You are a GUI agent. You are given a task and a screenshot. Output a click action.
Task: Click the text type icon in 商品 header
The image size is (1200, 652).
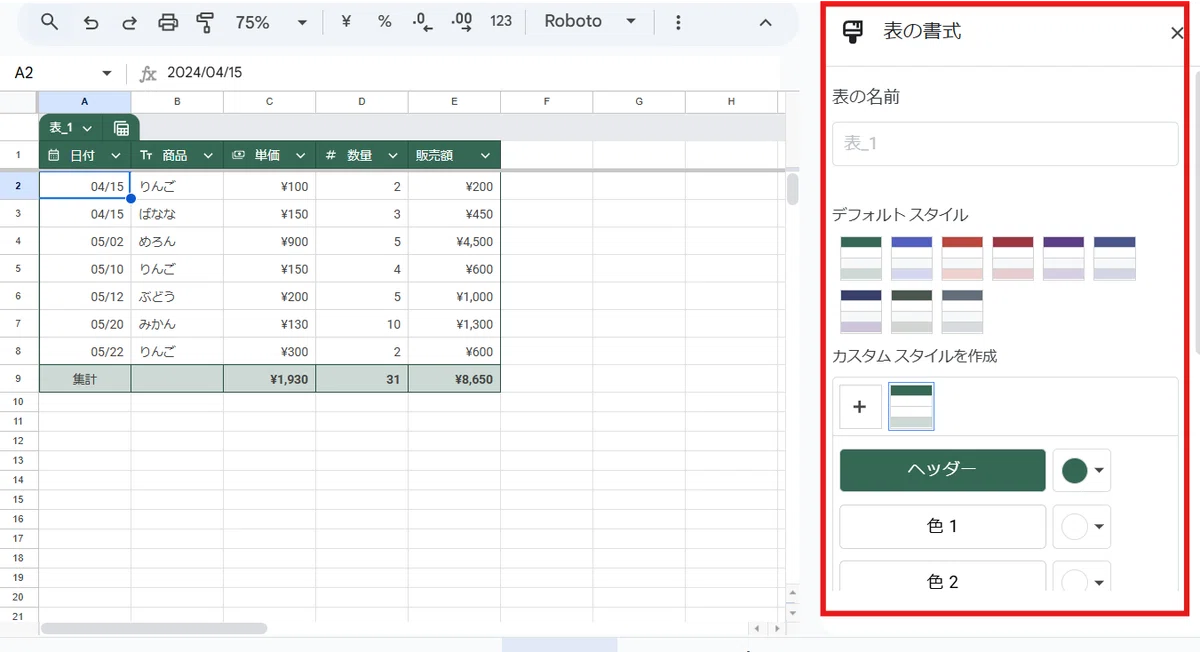point(146,156)
